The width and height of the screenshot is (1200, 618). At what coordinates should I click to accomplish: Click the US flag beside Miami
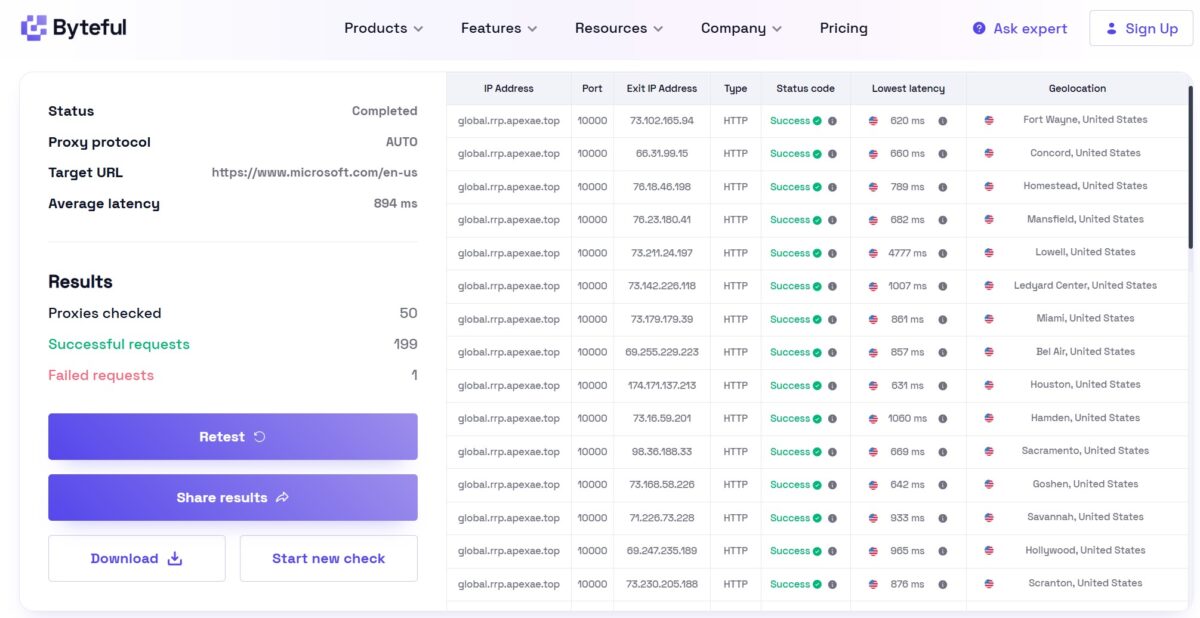click(x=989, y=319)
